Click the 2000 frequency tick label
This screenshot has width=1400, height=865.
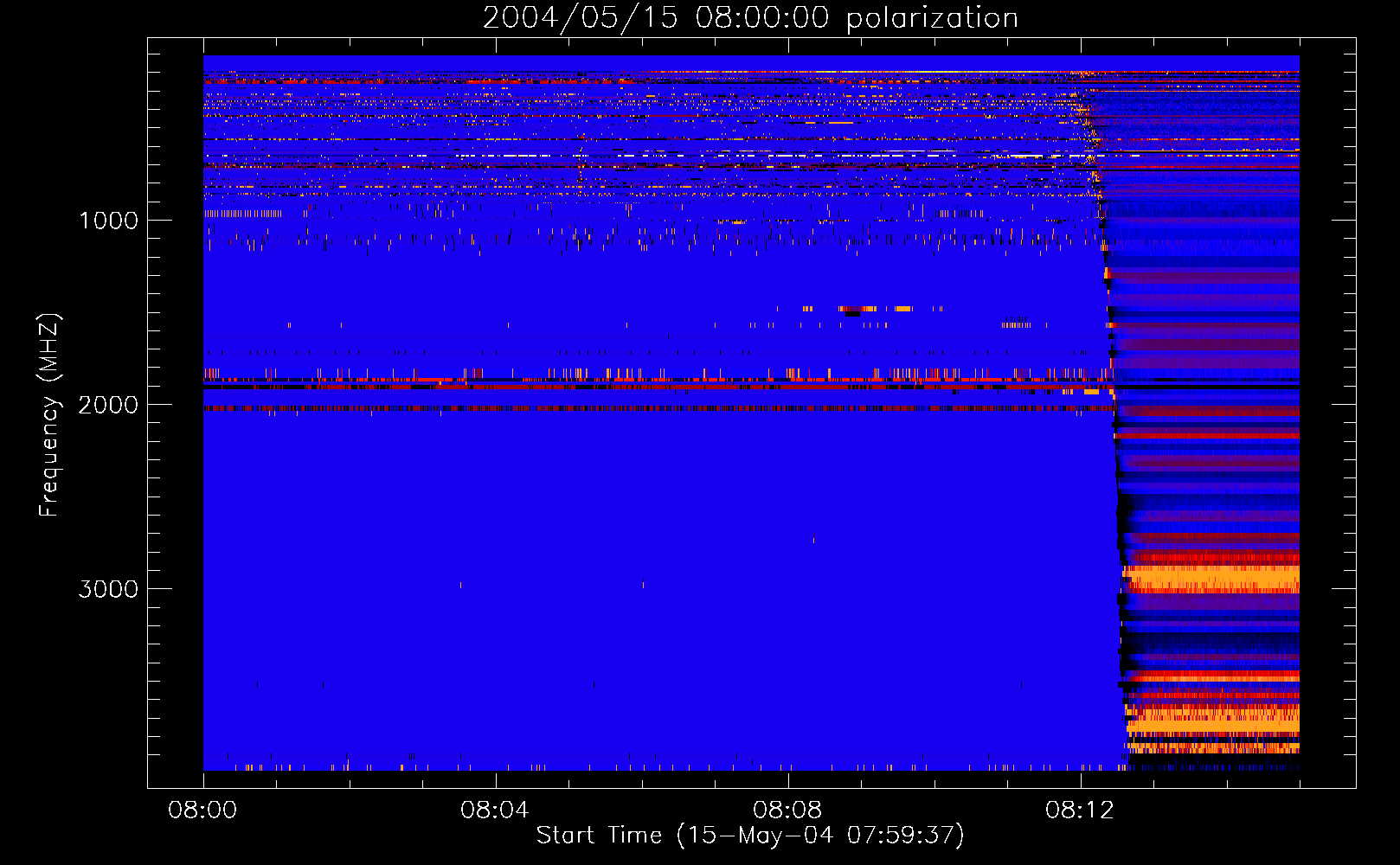pos(108,405)
